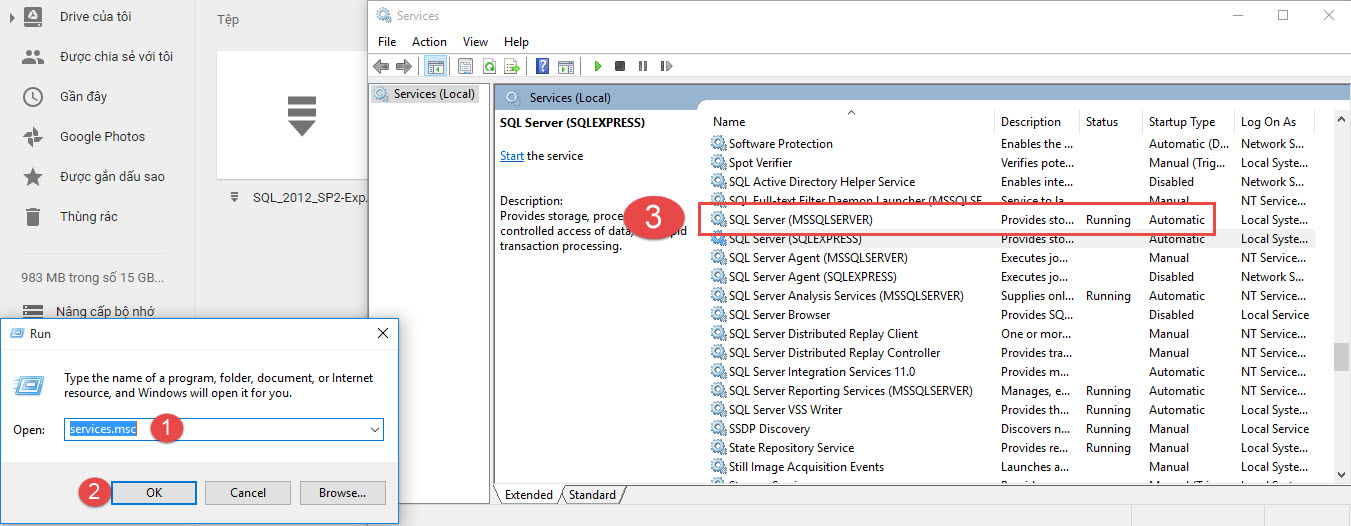Expand Drive của tôi in Google Drive
1351x526 pixels.
tap(12, 17)
